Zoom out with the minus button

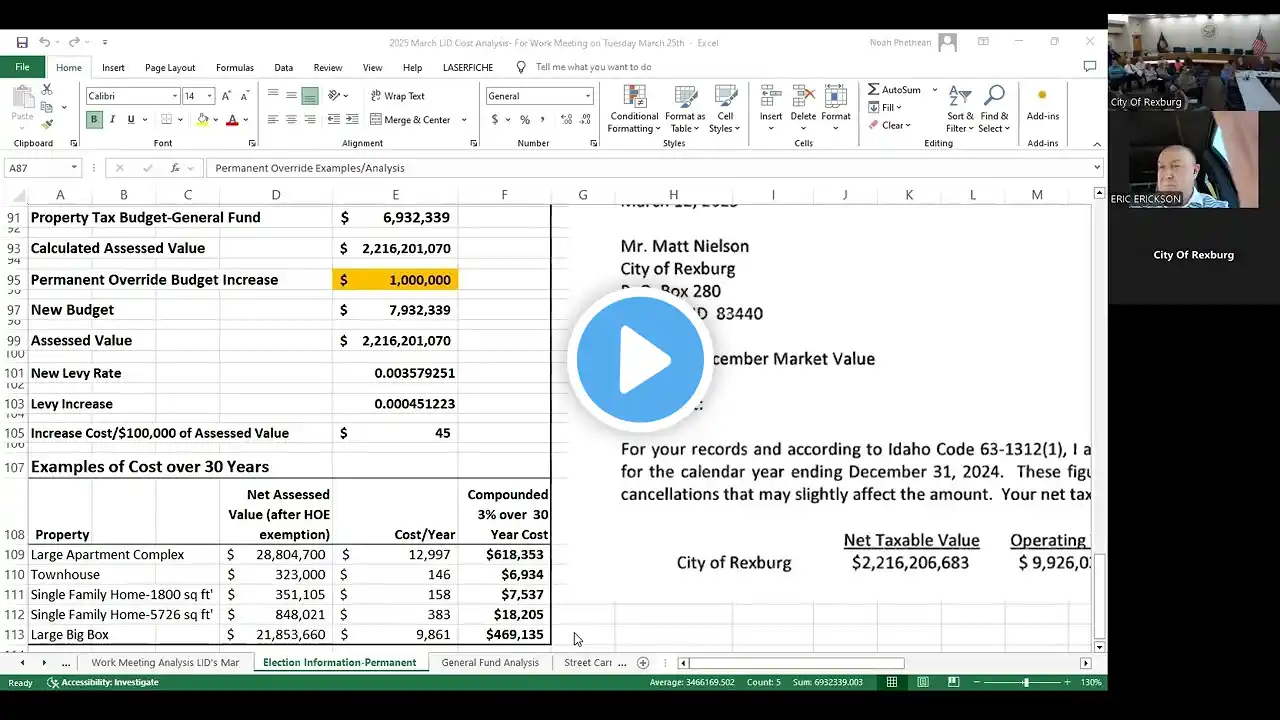coord(978,682)
